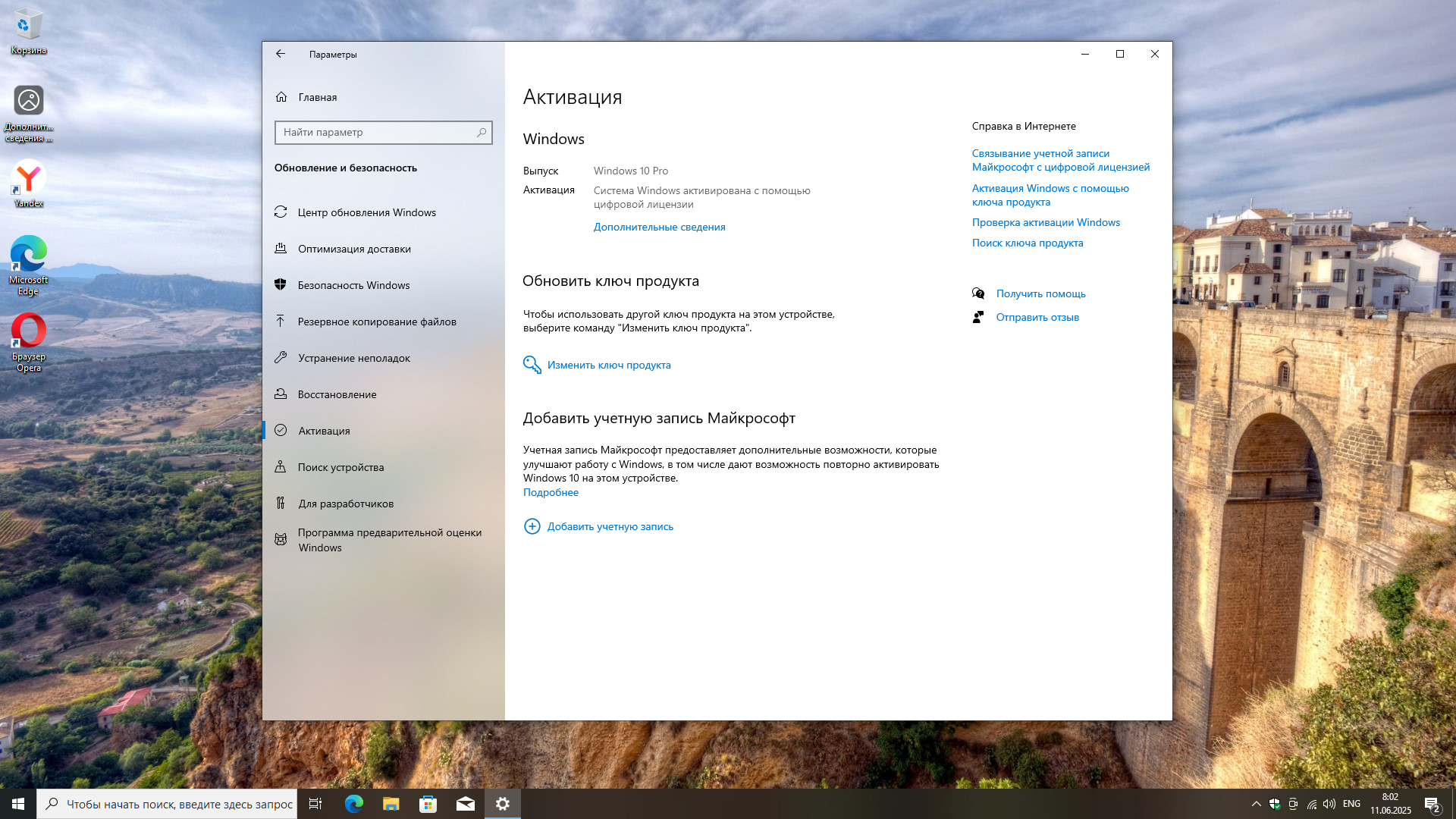This screenshot has width=1456, height=819.
Task: Open Центр обновления Windows section
Action: coord(366,212)
